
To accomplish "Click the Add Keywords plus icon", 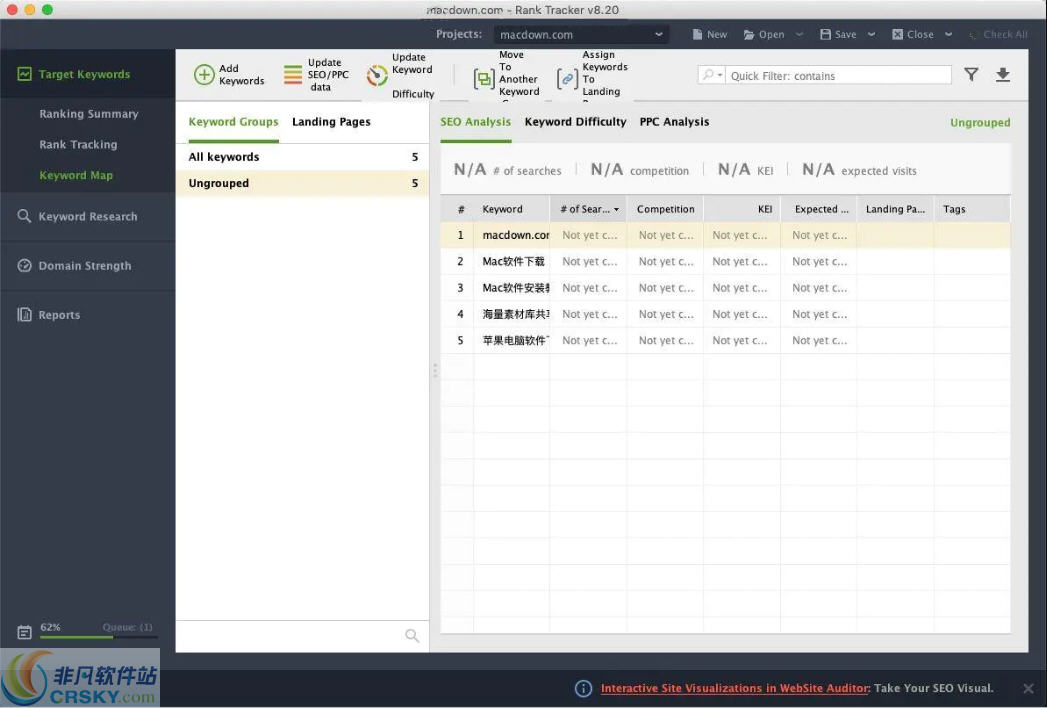I will (x=204, y=75).
